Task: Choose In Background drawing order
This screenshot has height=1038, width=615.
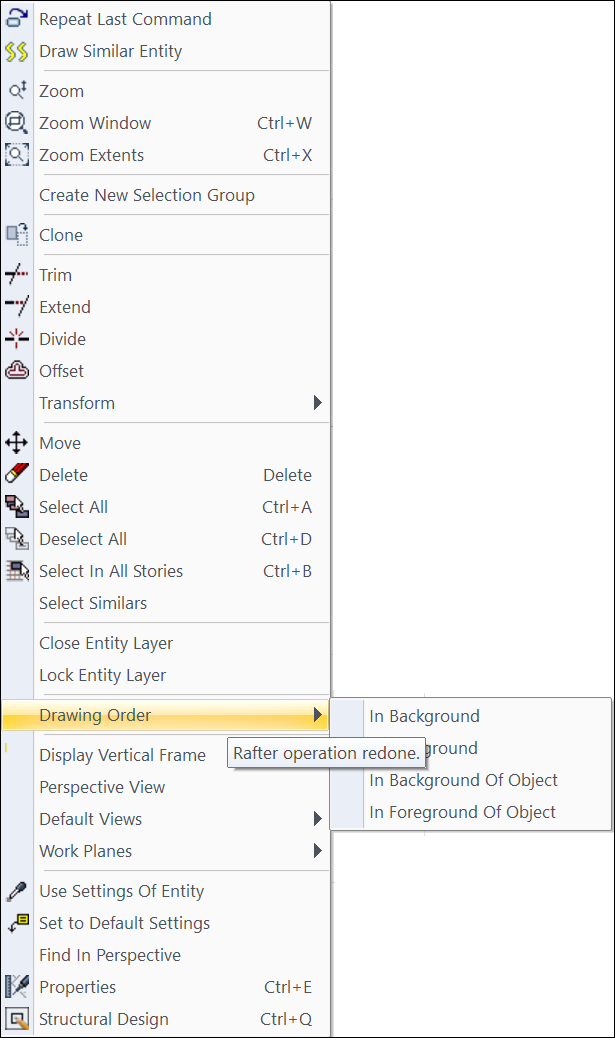Action: pos(424,716)
